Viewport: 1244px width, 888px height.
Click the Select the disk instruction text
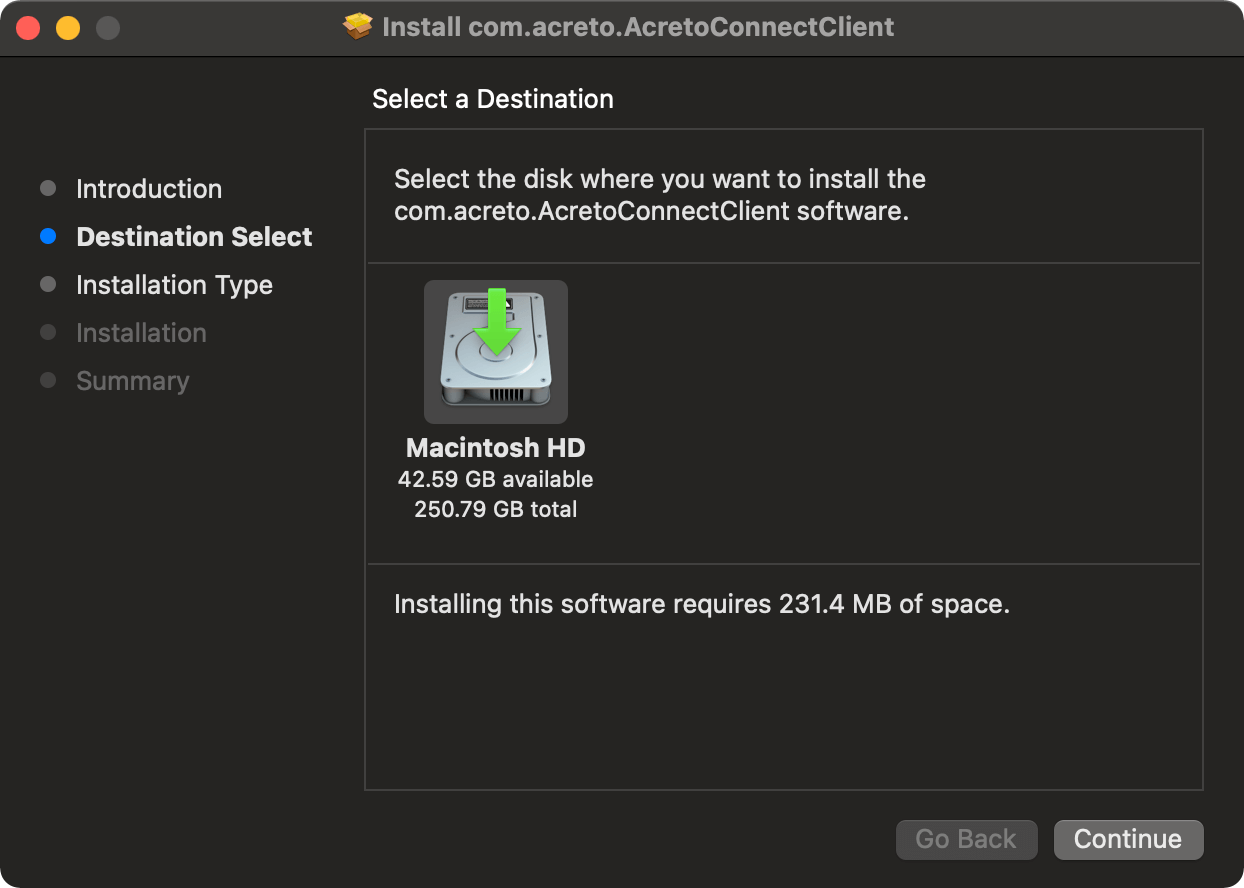click(x=660, y=196)
